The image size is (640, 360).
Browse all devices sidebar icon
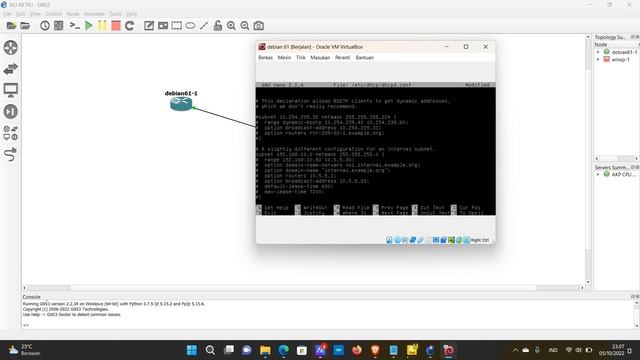click(x=11, y=133)
